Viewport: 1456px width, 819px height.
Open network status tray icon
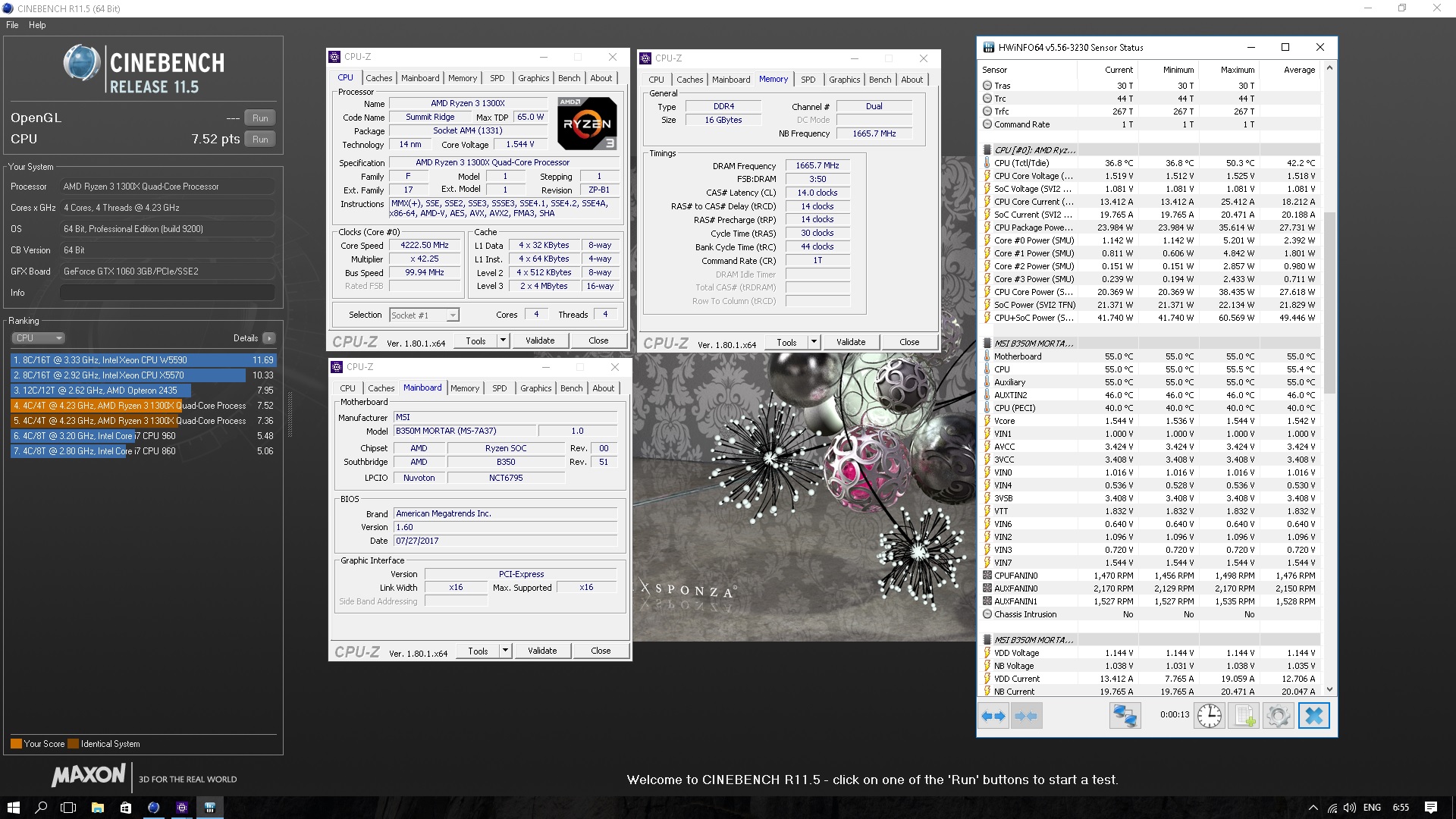coord(1332,808)
